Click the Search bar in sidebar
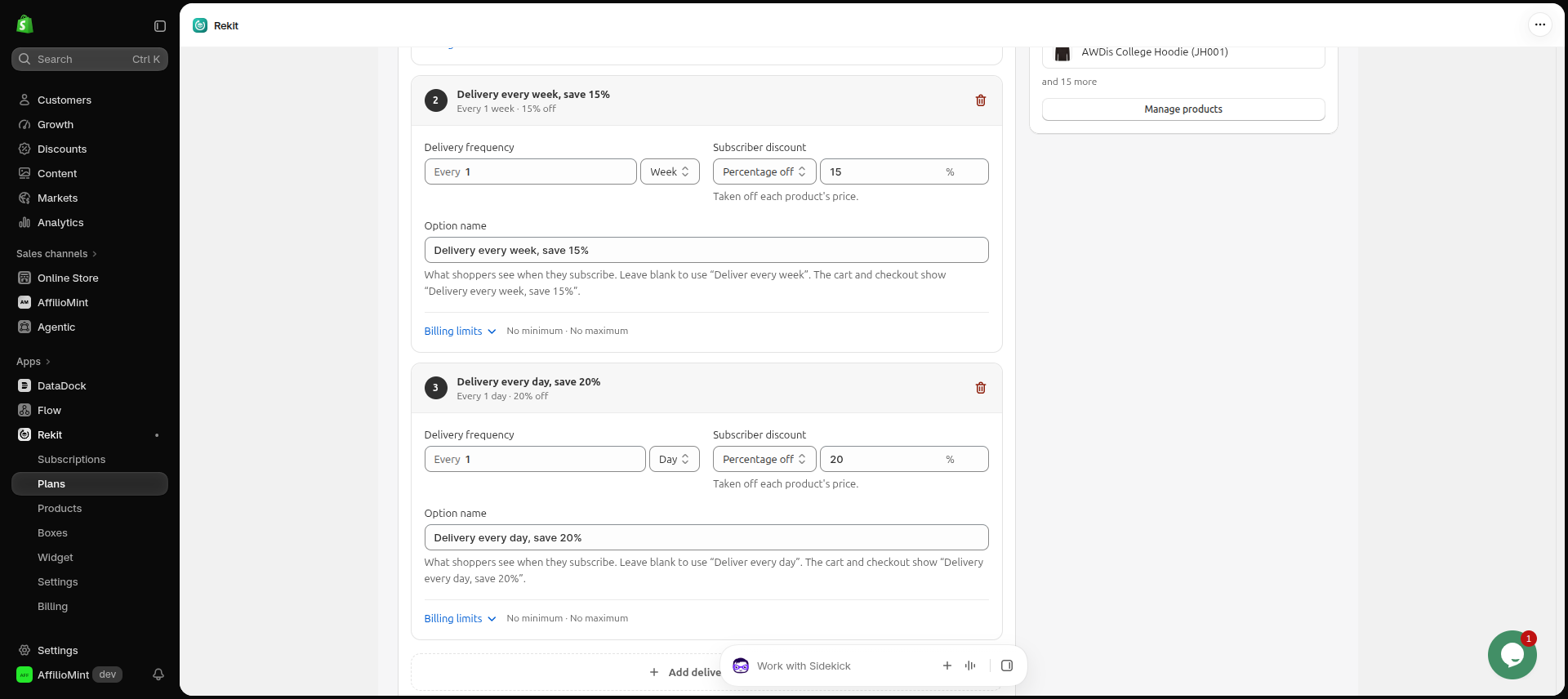1568x699 pixels. pos(90,59)
